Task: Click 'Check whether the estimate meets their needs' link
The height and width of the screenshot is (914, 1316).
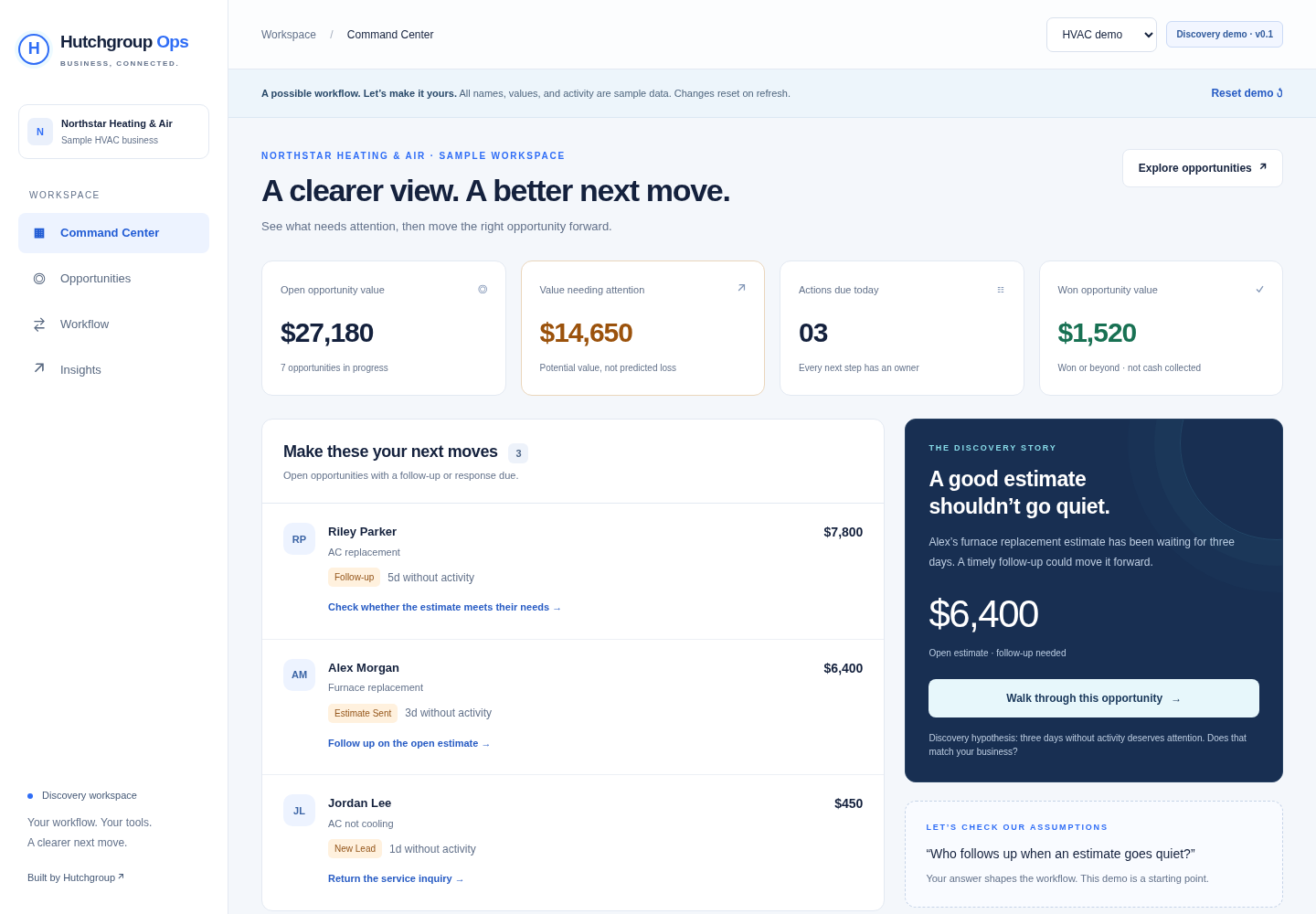Action: 444,607
